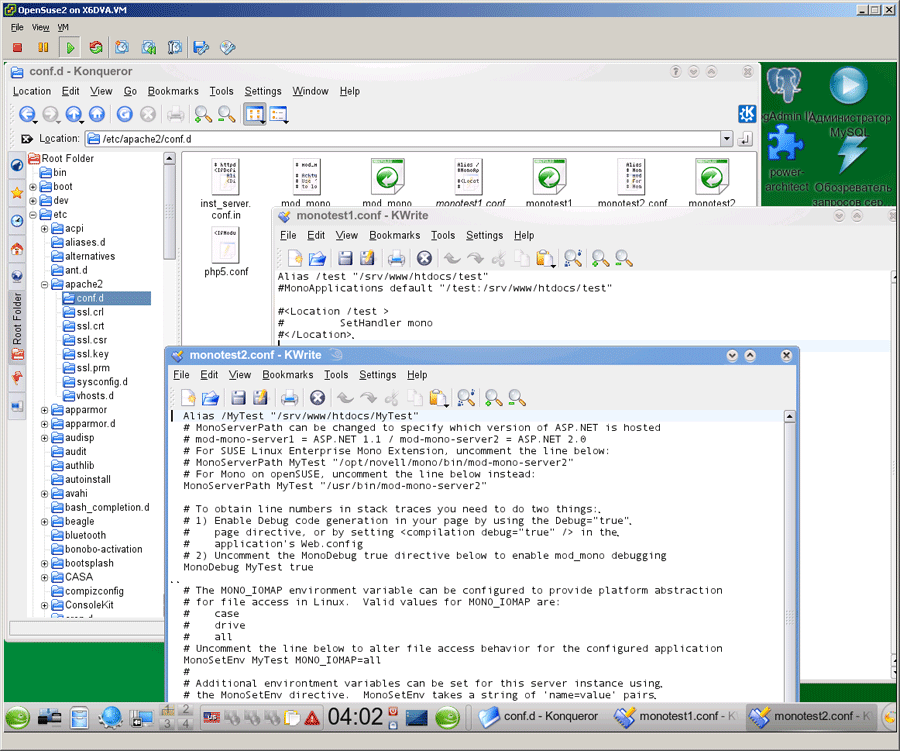Open Konqueror Window menu

pyautogui.click(x=311, y=91)
